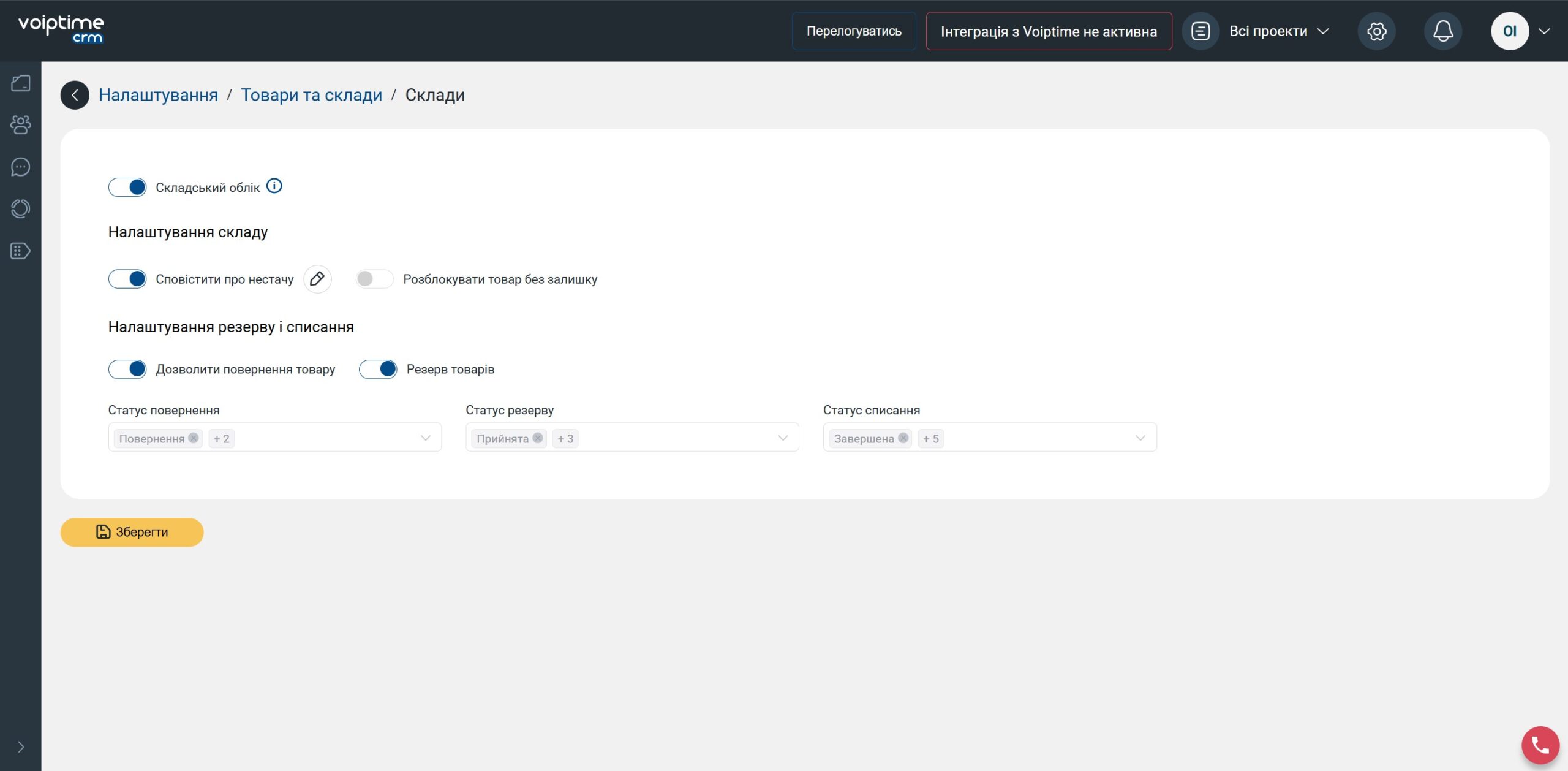
Task: Open the OI user avatar
Action: pos(1510,31)
